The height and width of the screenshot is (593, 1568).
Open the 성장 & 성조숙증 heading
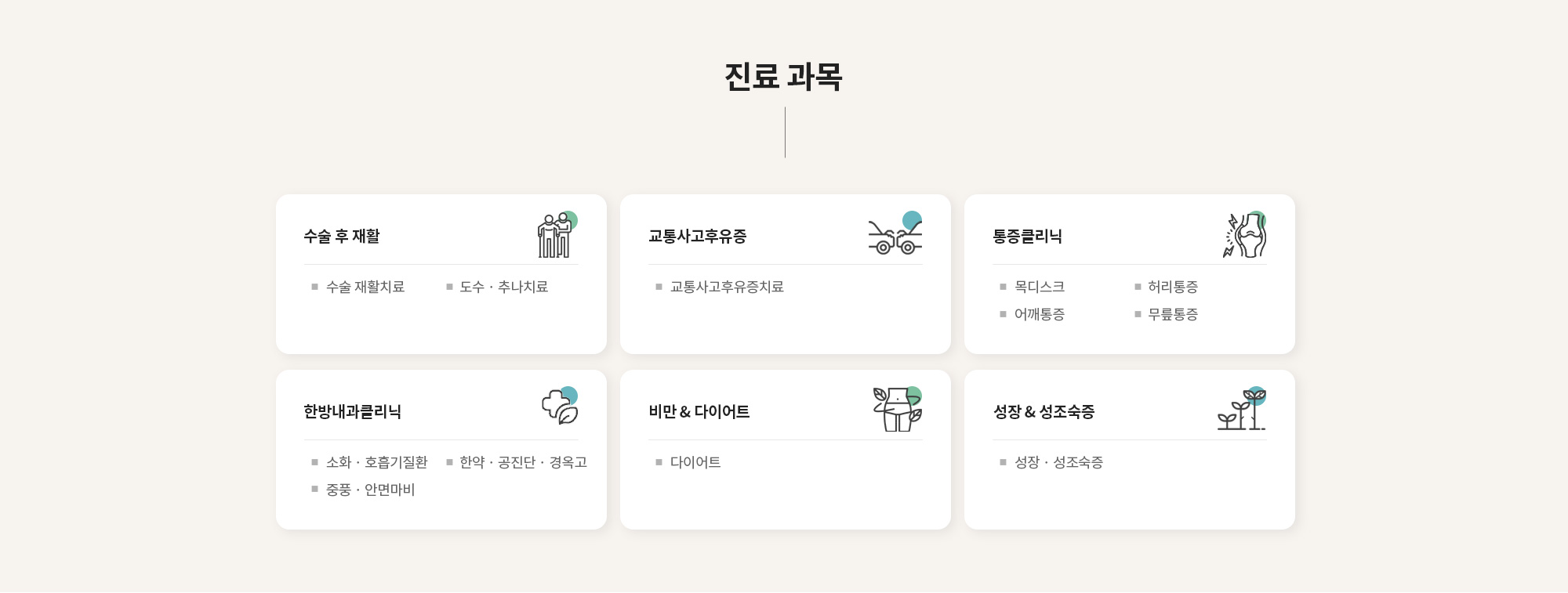coord(1044,412)
